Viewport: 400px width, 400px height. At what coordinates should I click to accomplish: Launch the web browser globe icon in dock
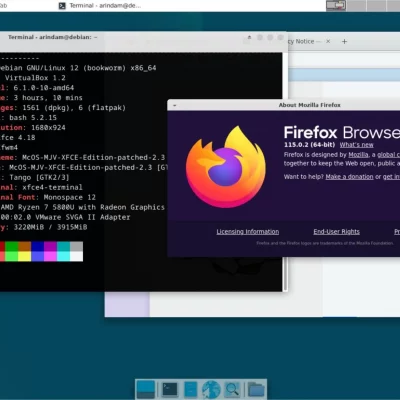[211, 389]
